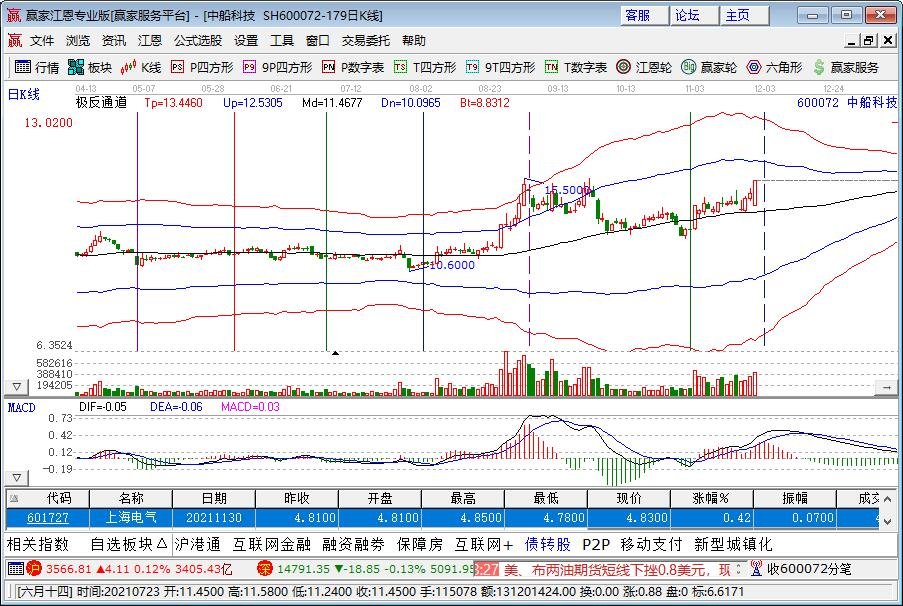This screenshot has height=606, width=903.
Task: Open the 六角形 hexagon tool
Action: pos(774,67)
